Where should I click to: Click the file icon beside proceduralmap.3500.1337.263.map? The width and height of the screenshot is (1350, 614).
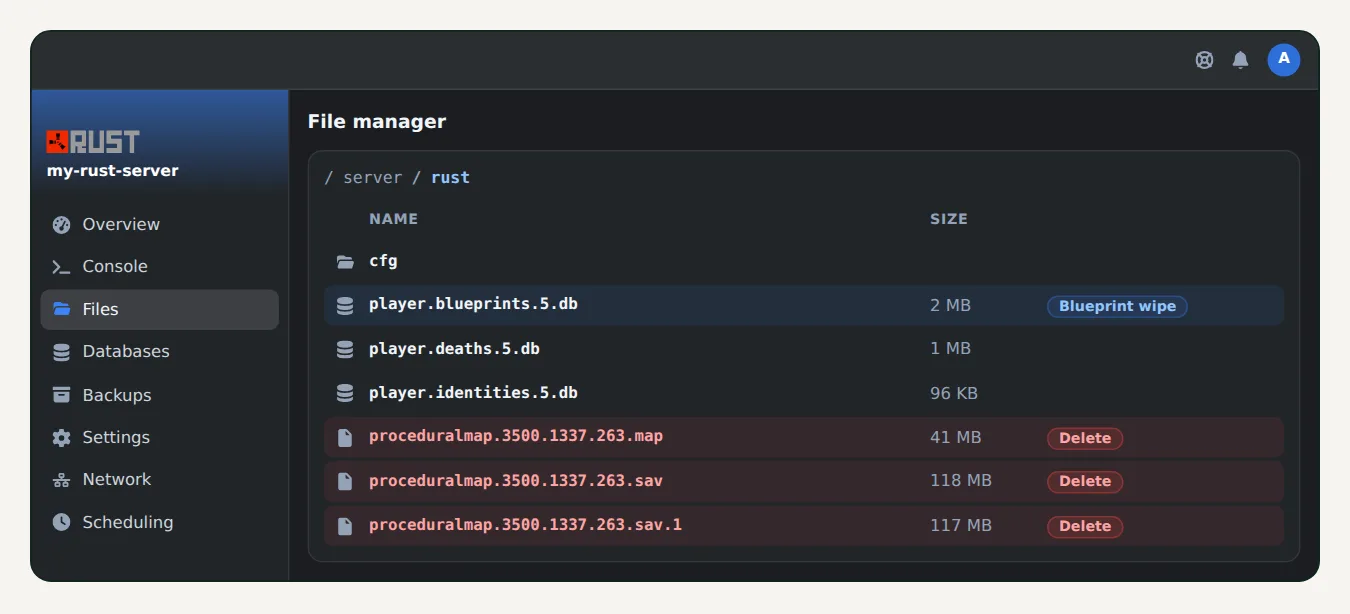pos(345,438)
